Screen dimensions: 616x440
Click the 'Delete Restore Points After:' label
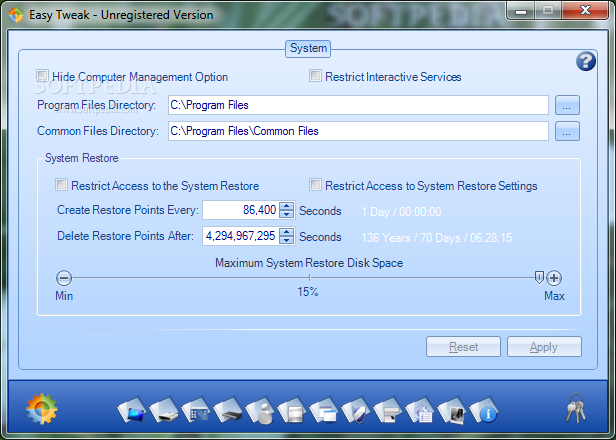(126, 236)
